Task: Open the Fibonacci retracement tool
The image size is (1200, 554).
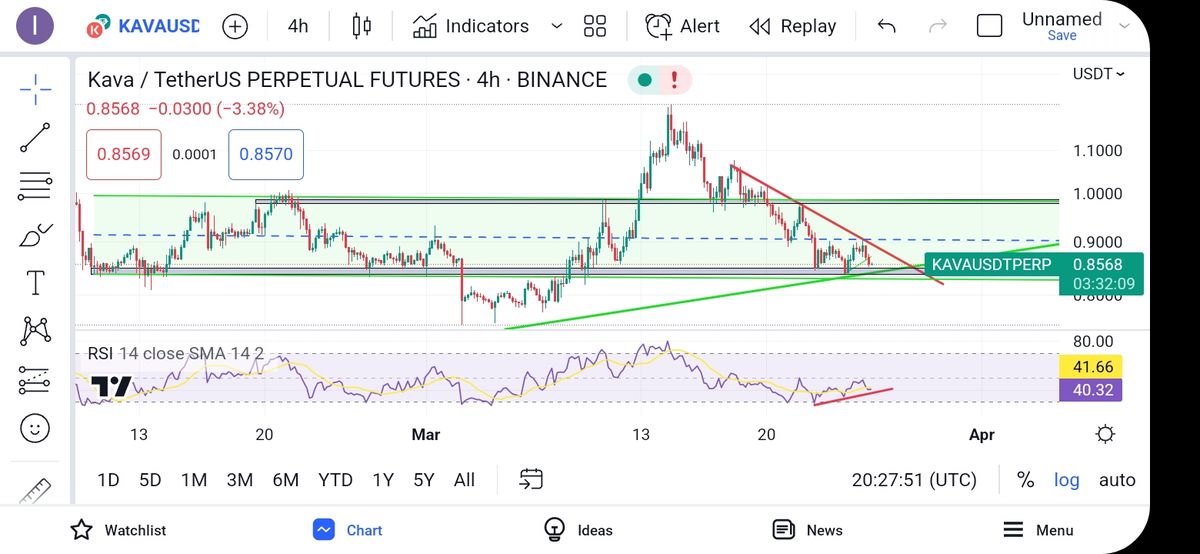Action: [x=35, y=185]
